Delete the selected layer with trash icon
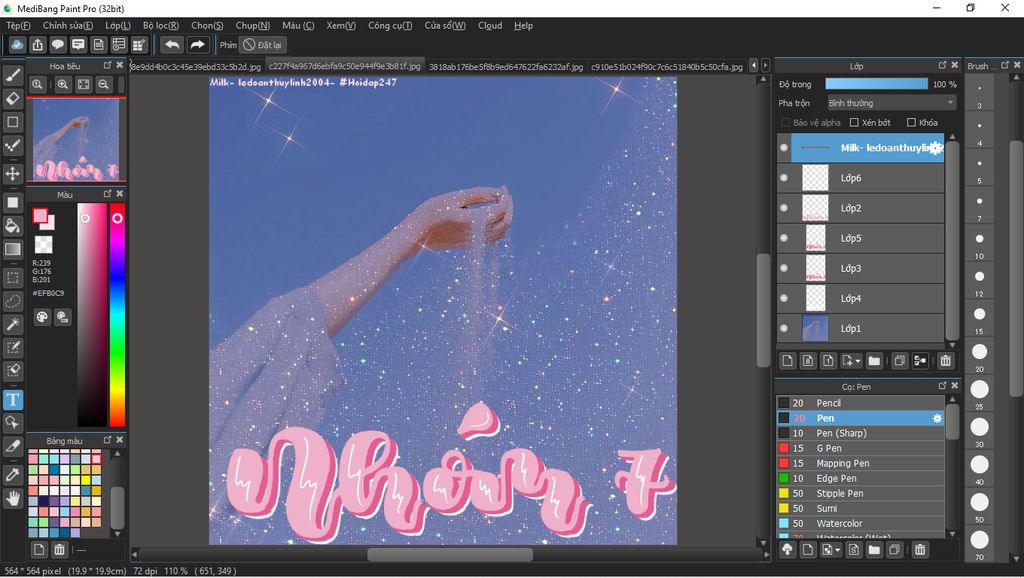Viewport: 1024px width, 578px height. (x=945, y=361)
